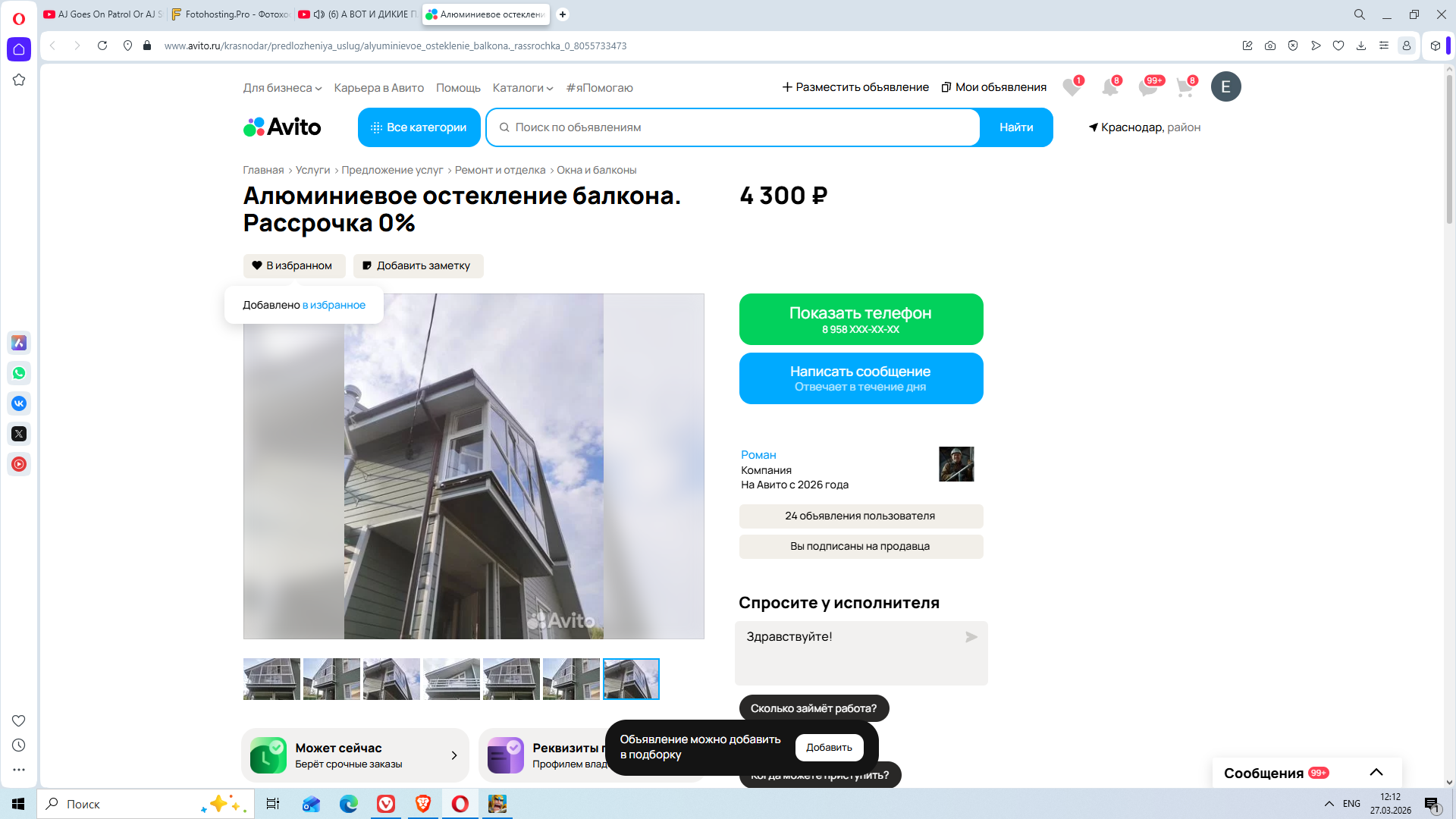This screenshot has height=819, width=1456.
Task: Open WhatsApp in Opera sidebar
Action: [x=19, y=373]
